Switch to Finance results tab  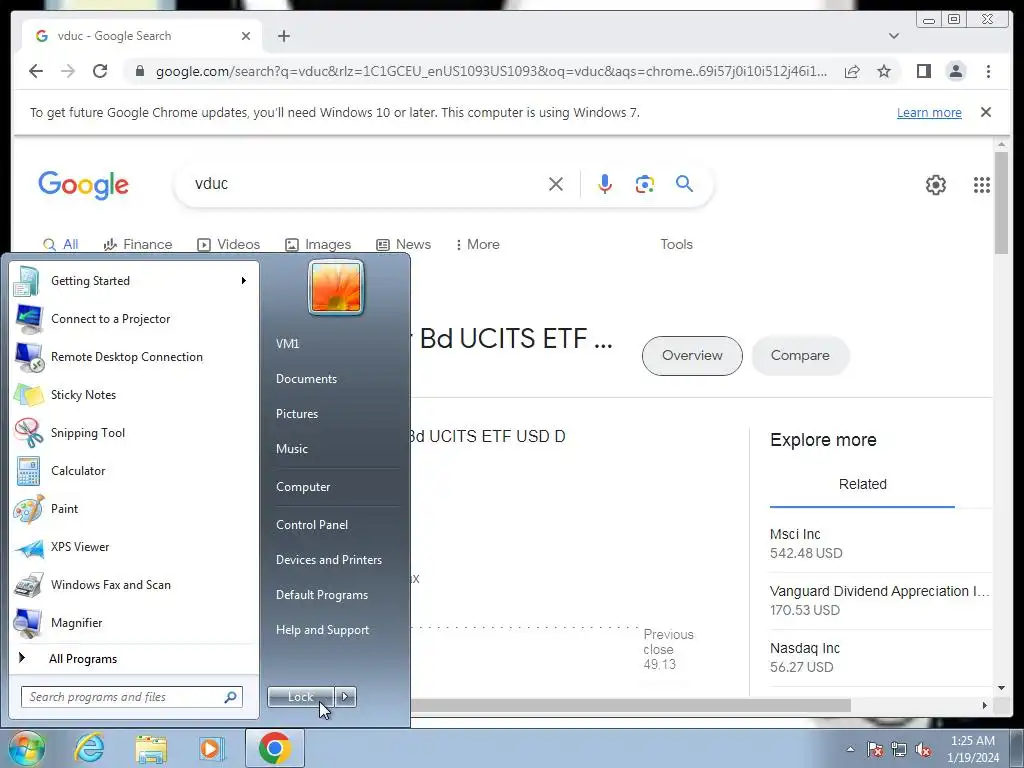(138, 244)
